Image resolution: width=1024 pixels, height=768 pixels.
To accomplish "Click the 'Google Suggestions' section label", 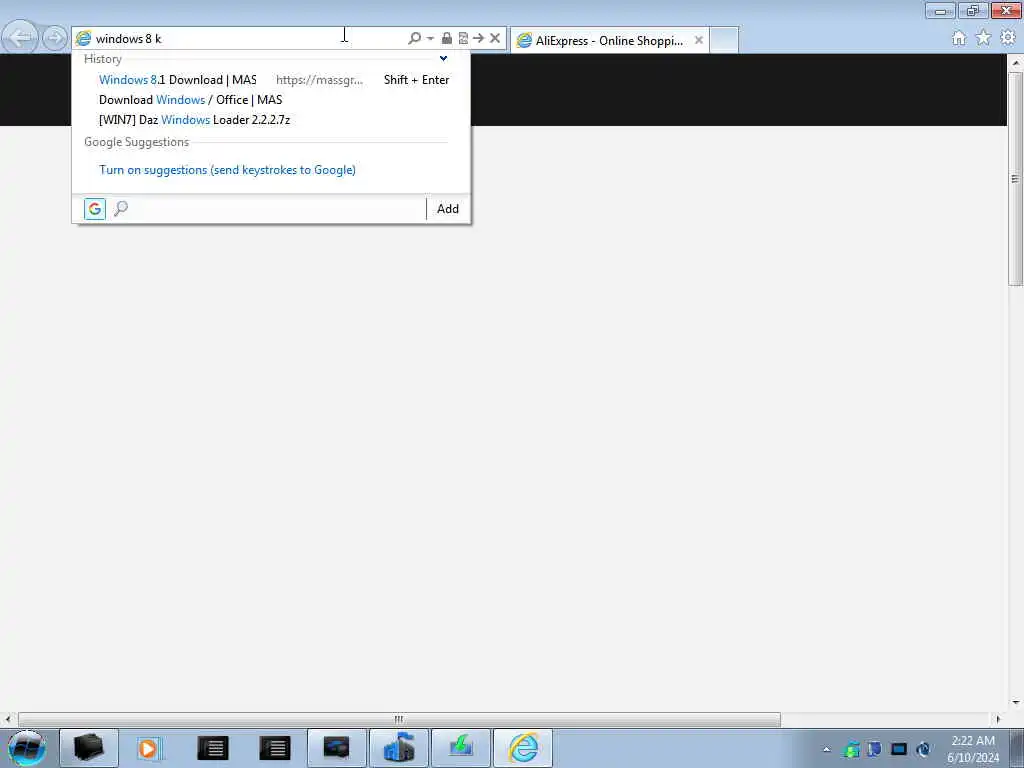I will [x=136, y=142].
